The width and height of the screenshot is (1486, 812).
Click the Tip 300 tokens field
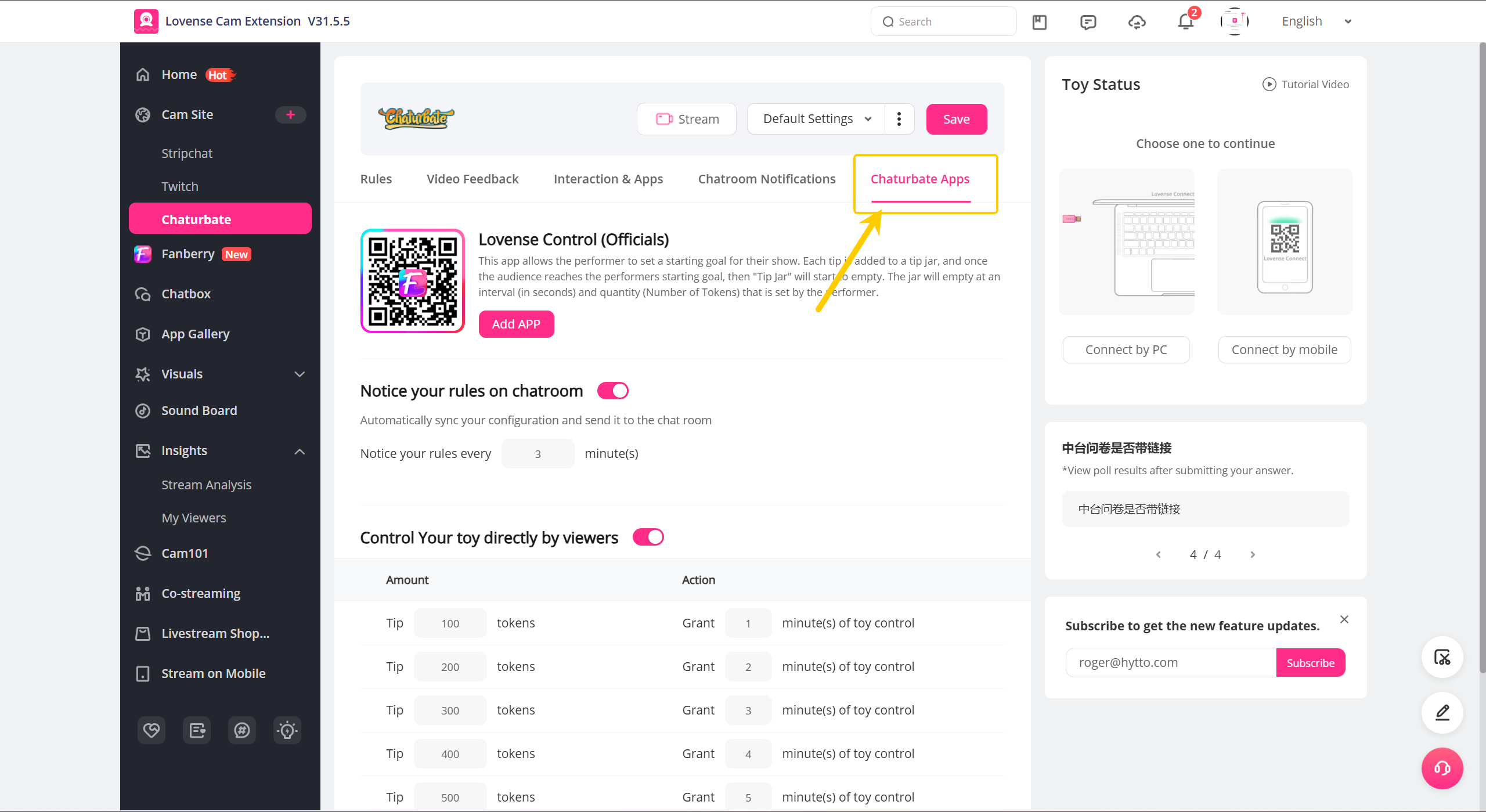pyautogui.click(x=450, y=710)
